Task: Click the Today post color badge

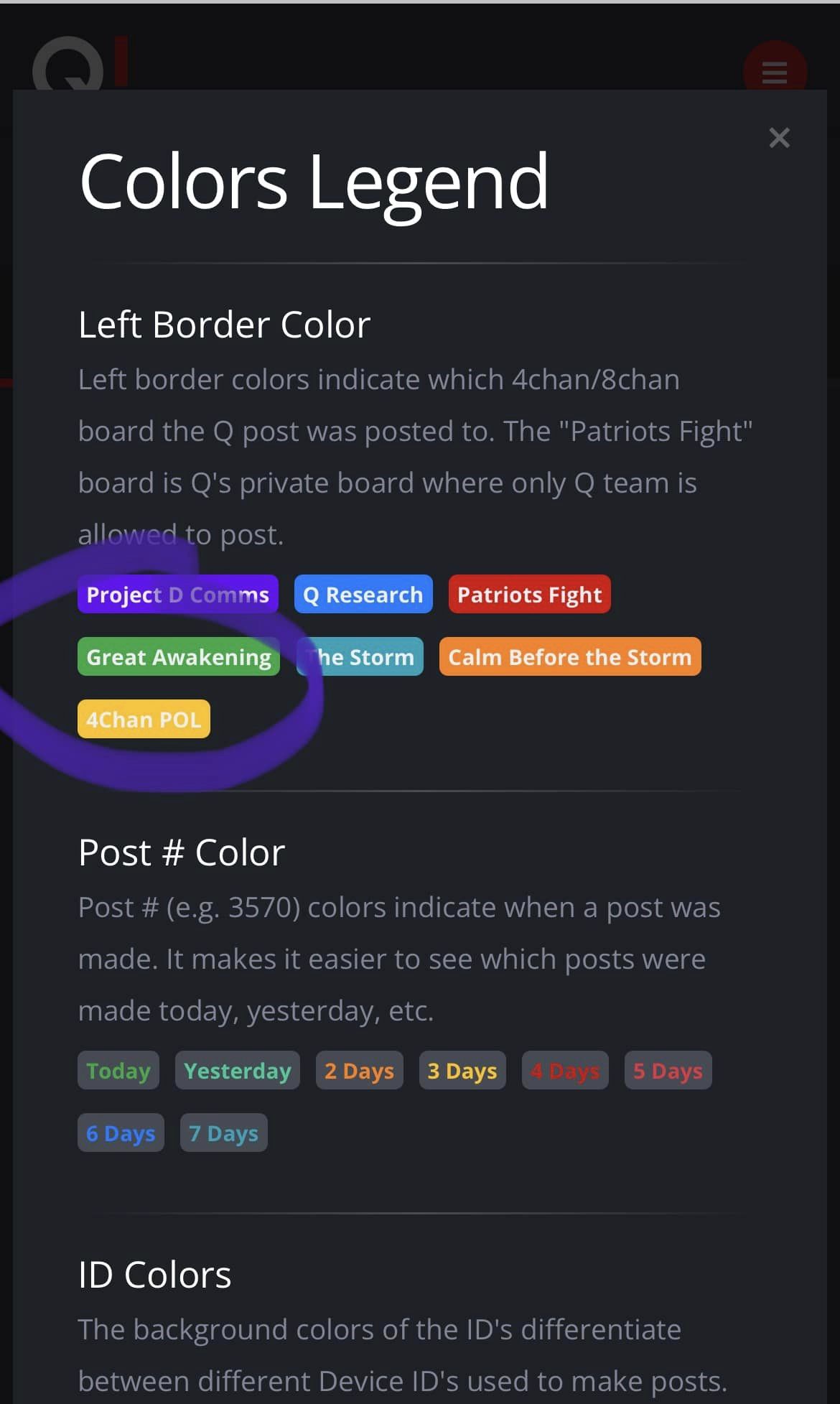Action: point(118,1071)
